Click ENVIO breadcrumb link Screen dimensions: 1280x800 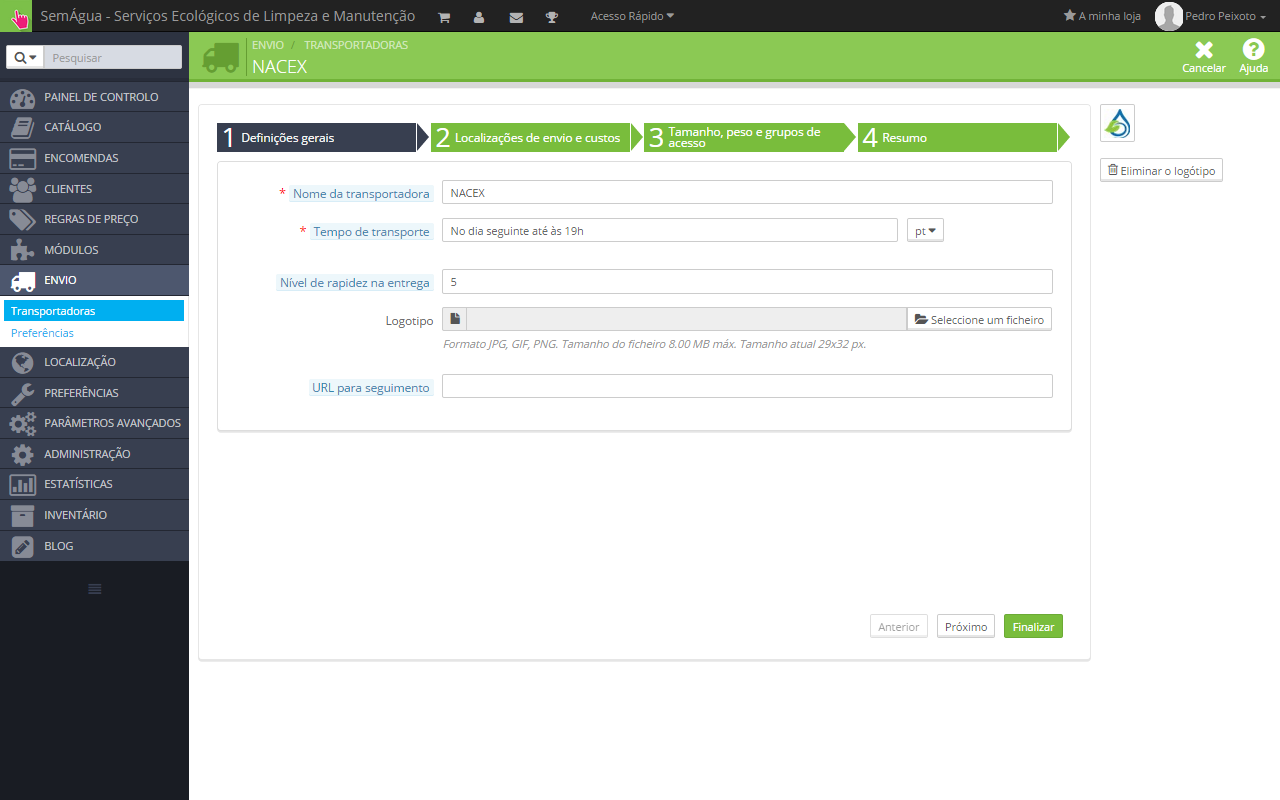click(x=268, y=45)
